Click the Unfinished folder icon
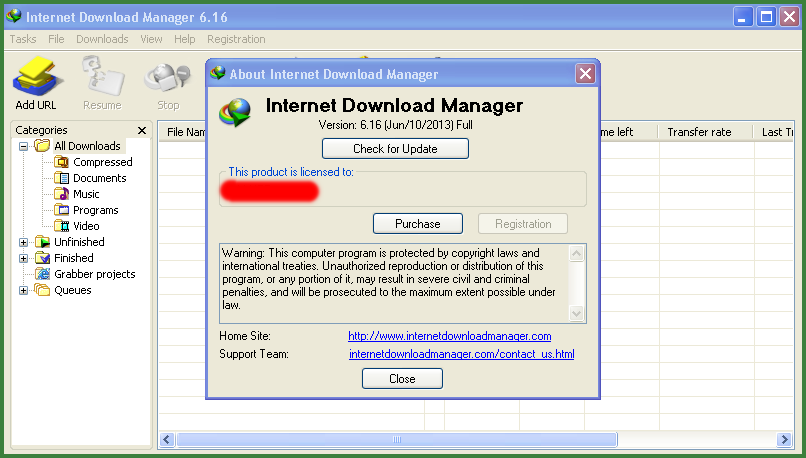806x458 pixels. tap(42, 242)
